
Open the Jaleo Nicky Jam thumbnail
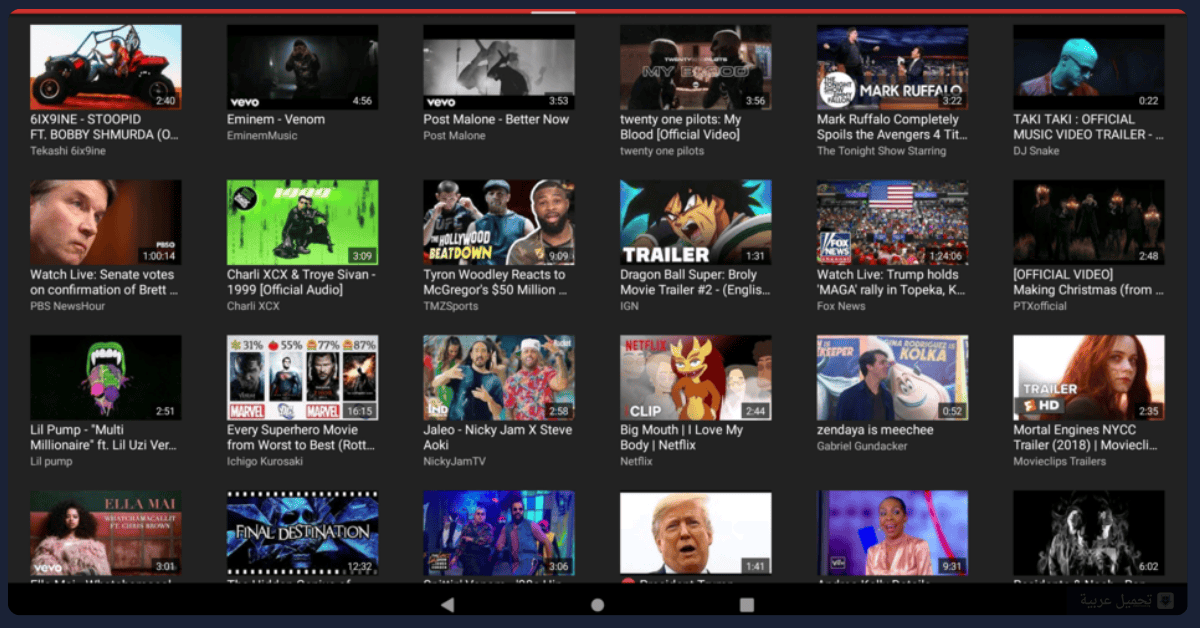click(x=499, y=378)
